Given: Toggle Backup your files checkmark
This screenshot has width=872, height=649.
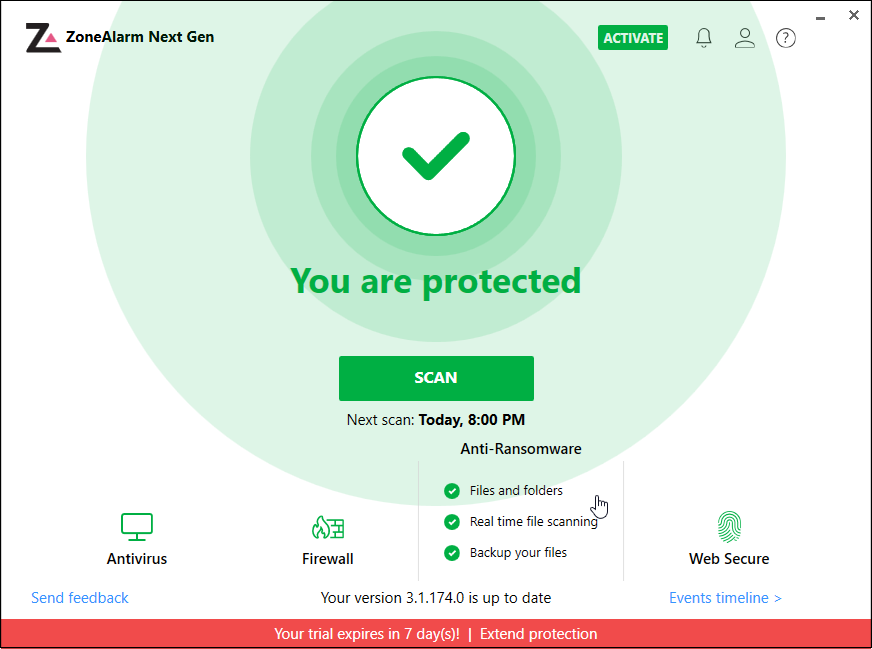Looking at the screenshot, I should 454,552.
